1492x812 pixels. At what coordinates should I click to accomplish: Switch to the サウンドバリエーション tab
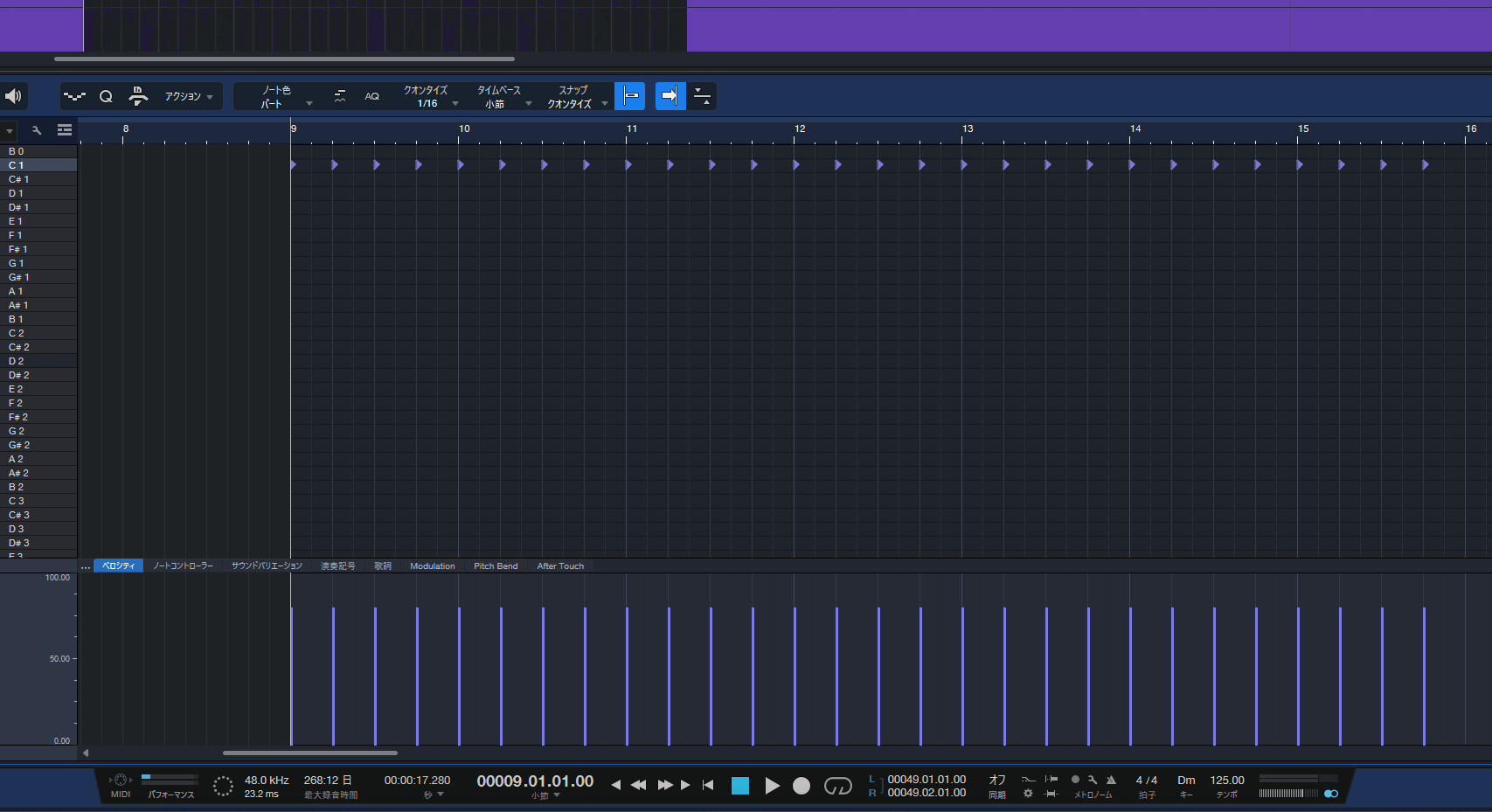point(267,566)
